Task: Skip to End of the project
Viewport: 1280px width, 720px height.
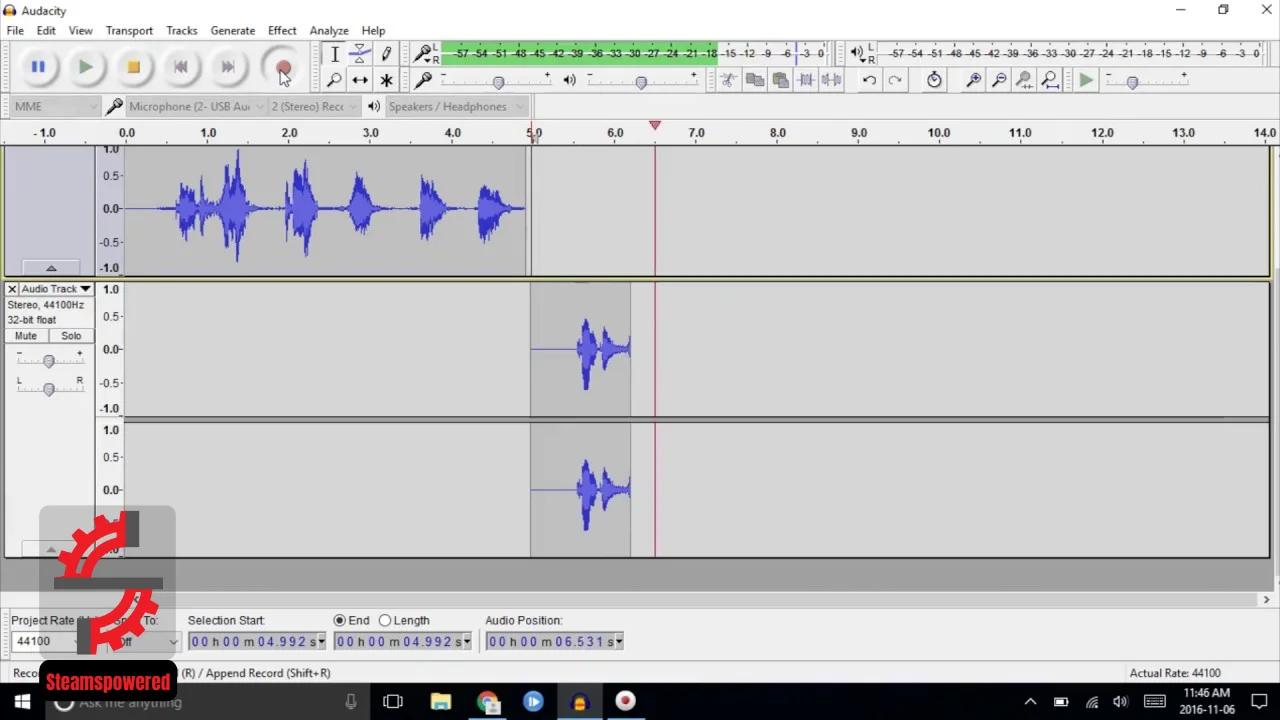Action: click(x=228, y=67)
